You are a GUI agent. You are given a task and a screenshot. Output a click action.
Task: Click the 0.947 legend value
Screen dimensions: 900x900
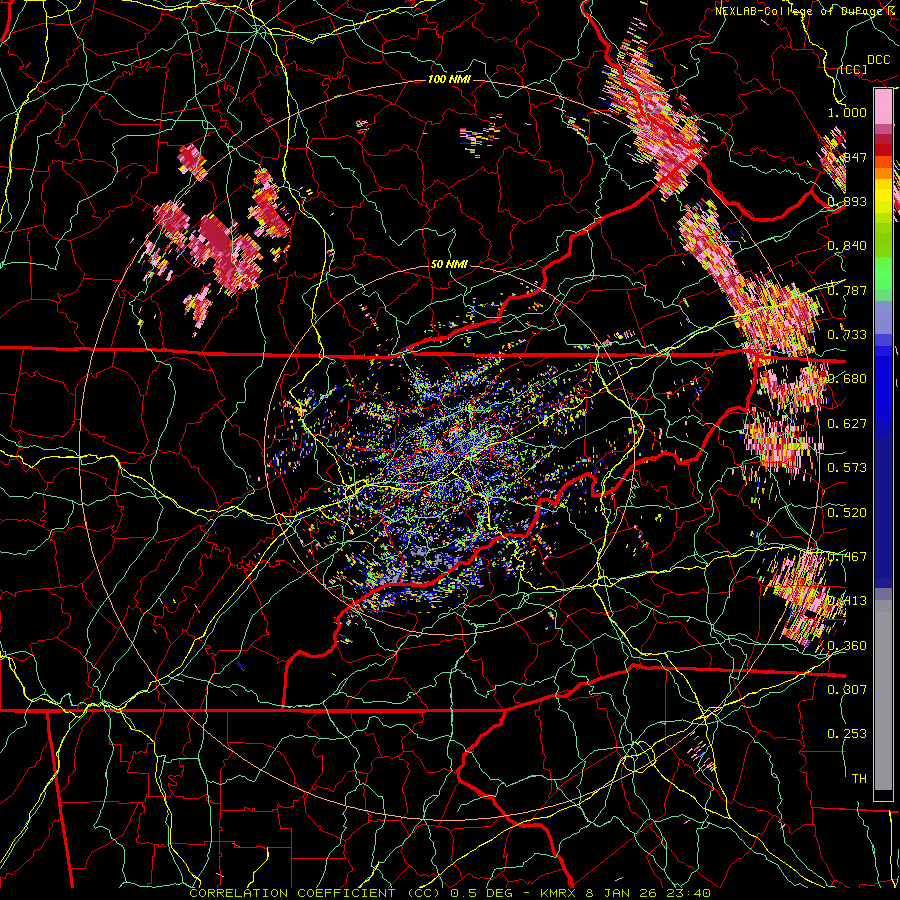(x=847, y=157)
